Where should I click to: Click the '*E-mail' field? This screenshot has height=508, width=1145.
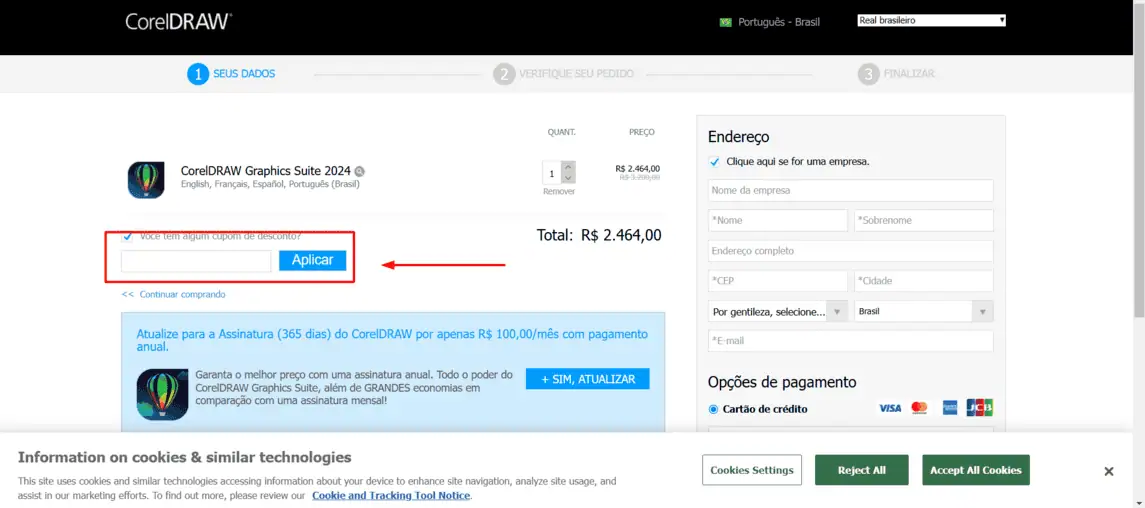(x=851, y=341)
